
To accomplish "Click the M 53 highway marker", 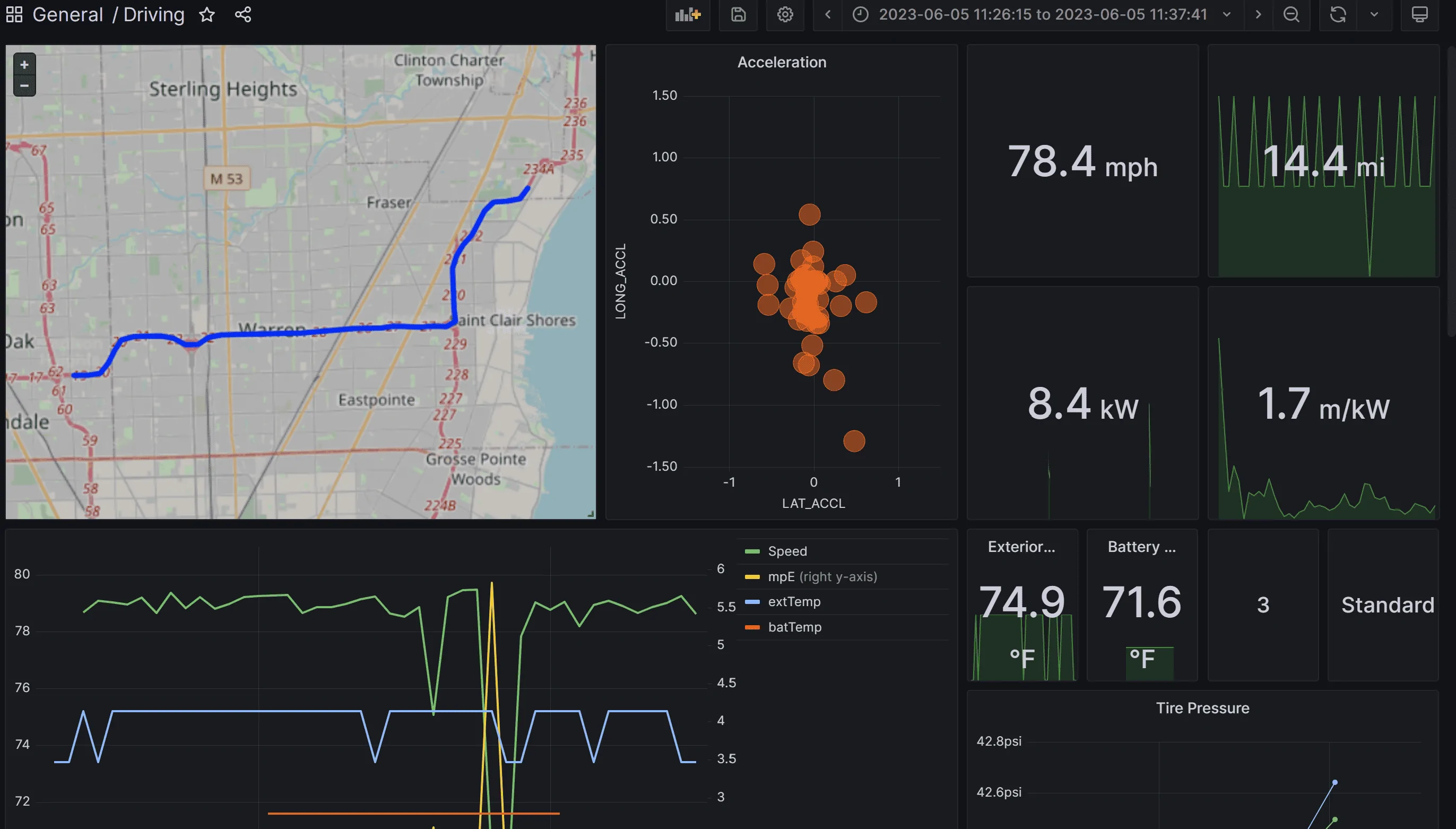I will pyautogui.click(x=227, y=179).
